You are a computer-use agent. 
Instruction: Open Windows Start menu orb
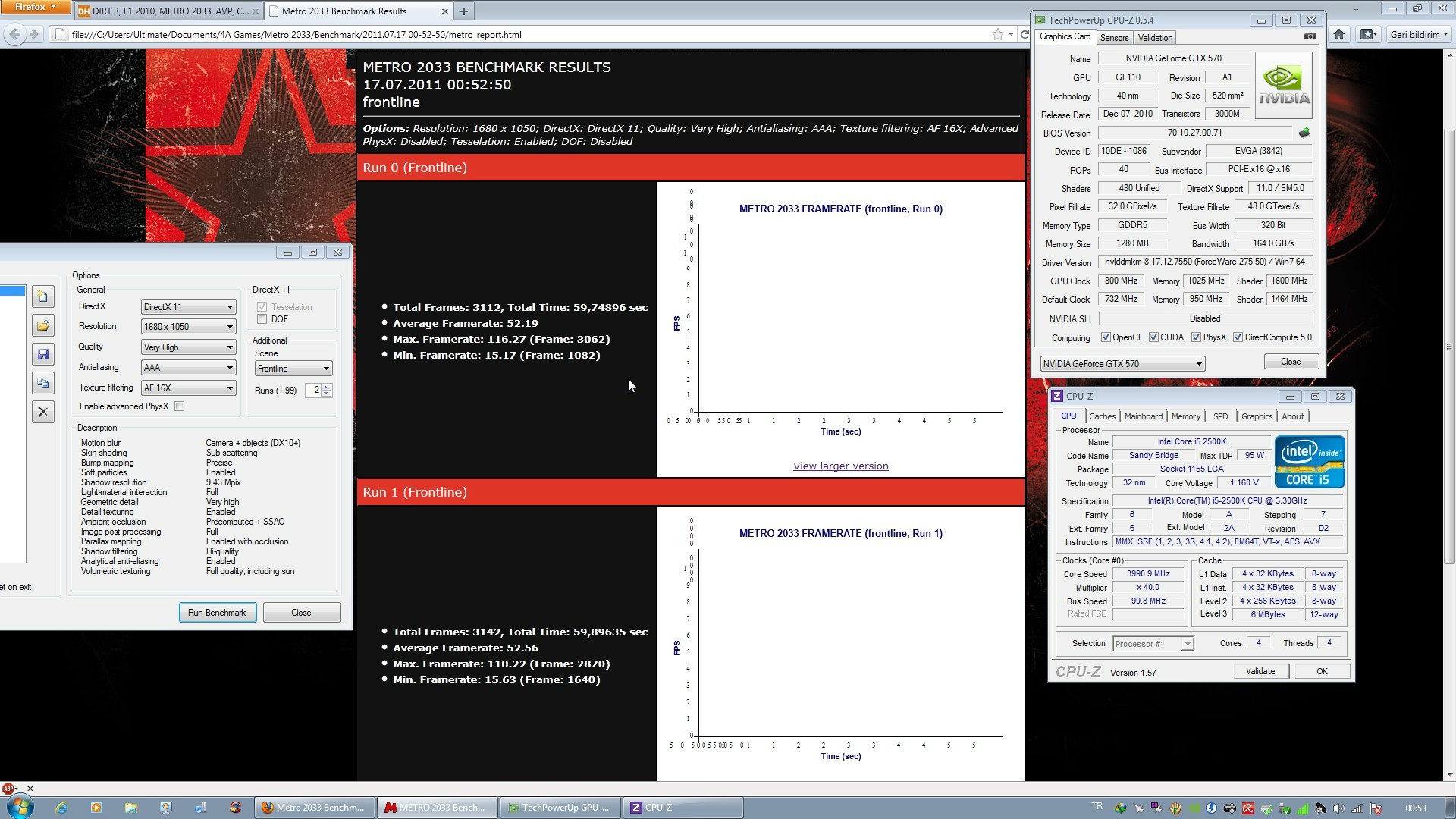click(x=20, y=807)
